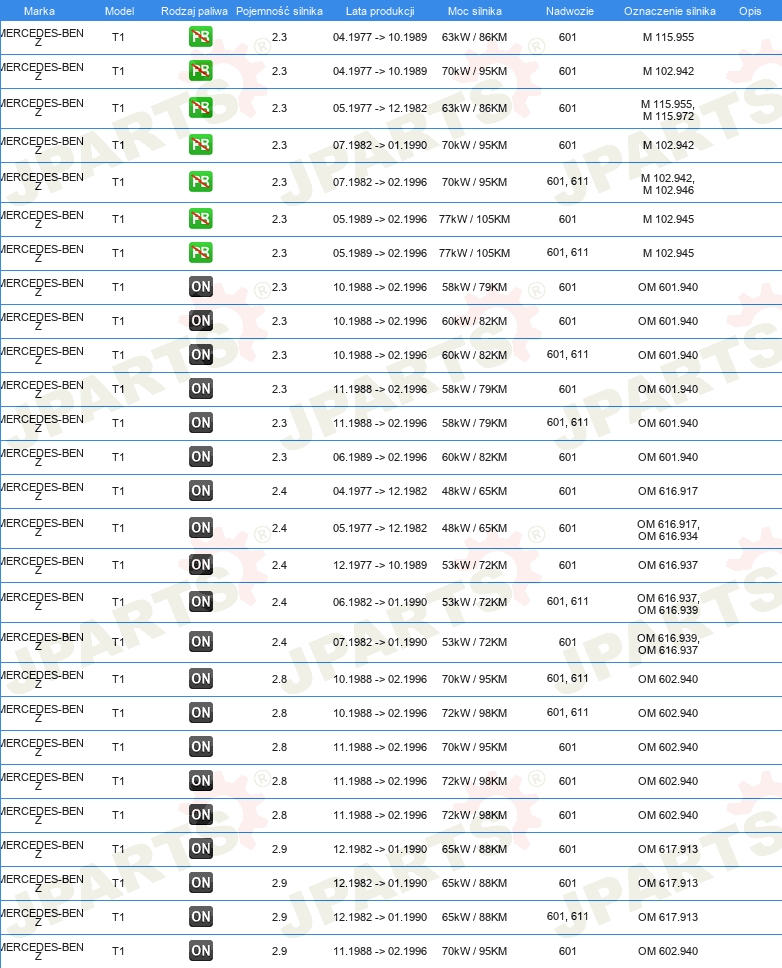Click ON icon in 2.4 07.1982 -> 01.1990 row
This screenshot has height=968, width=782.
click(x=201, y=641)
